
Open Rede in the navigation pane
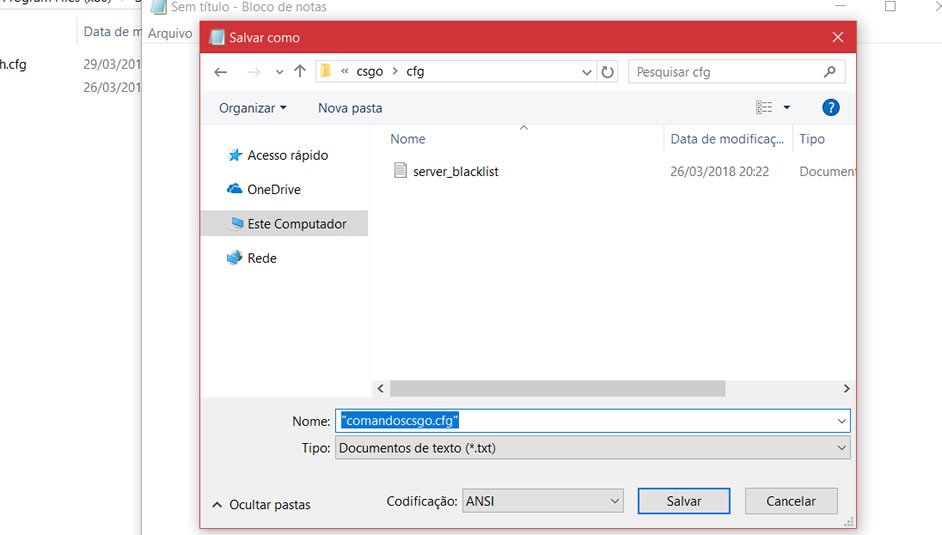tap(261, 258)
